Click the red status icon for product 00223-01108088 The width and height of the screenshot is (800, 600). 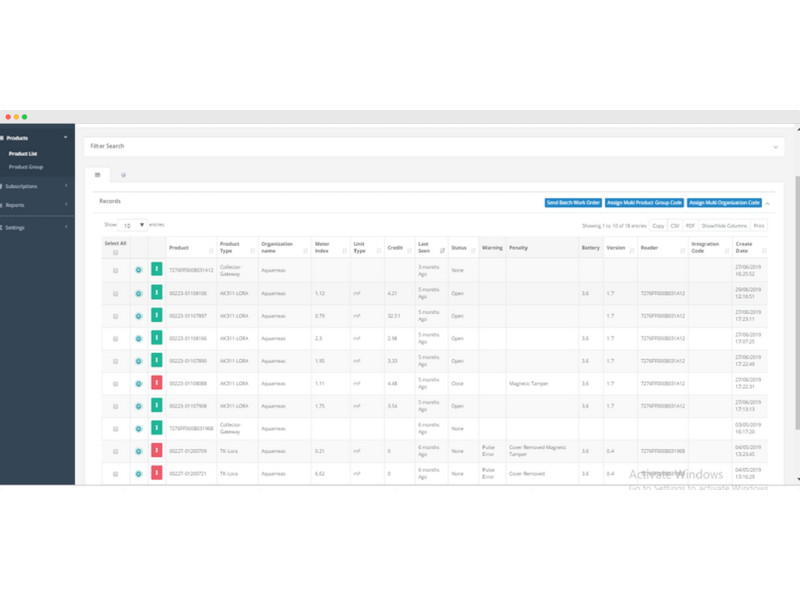pyautogui.click(x=156, y=383)
